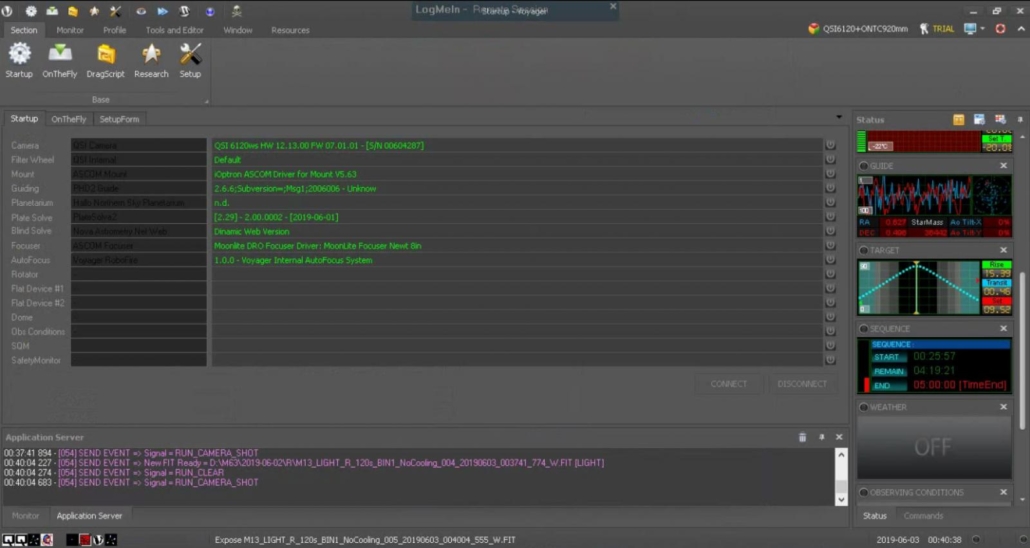Open the OnTheFly section in the ribbon

(x=60, y=60)
